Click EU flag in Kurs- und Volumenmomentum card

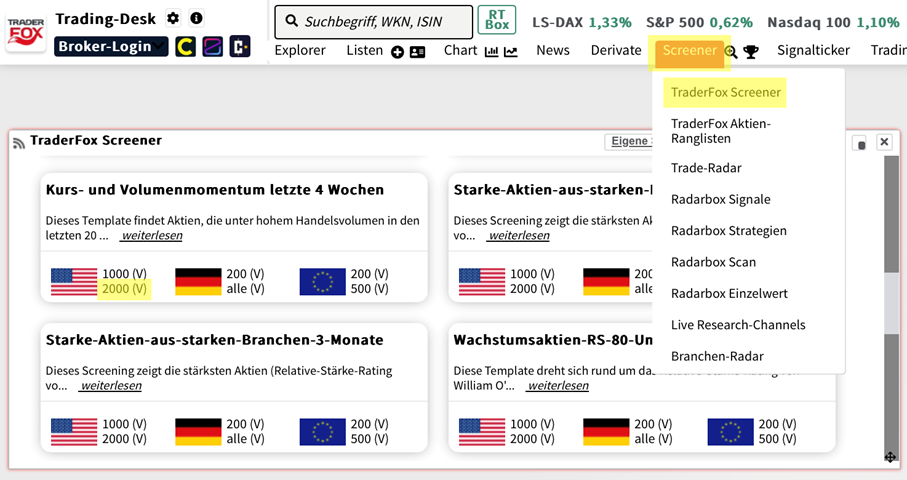pyautogui.click(x=323, y=282)
